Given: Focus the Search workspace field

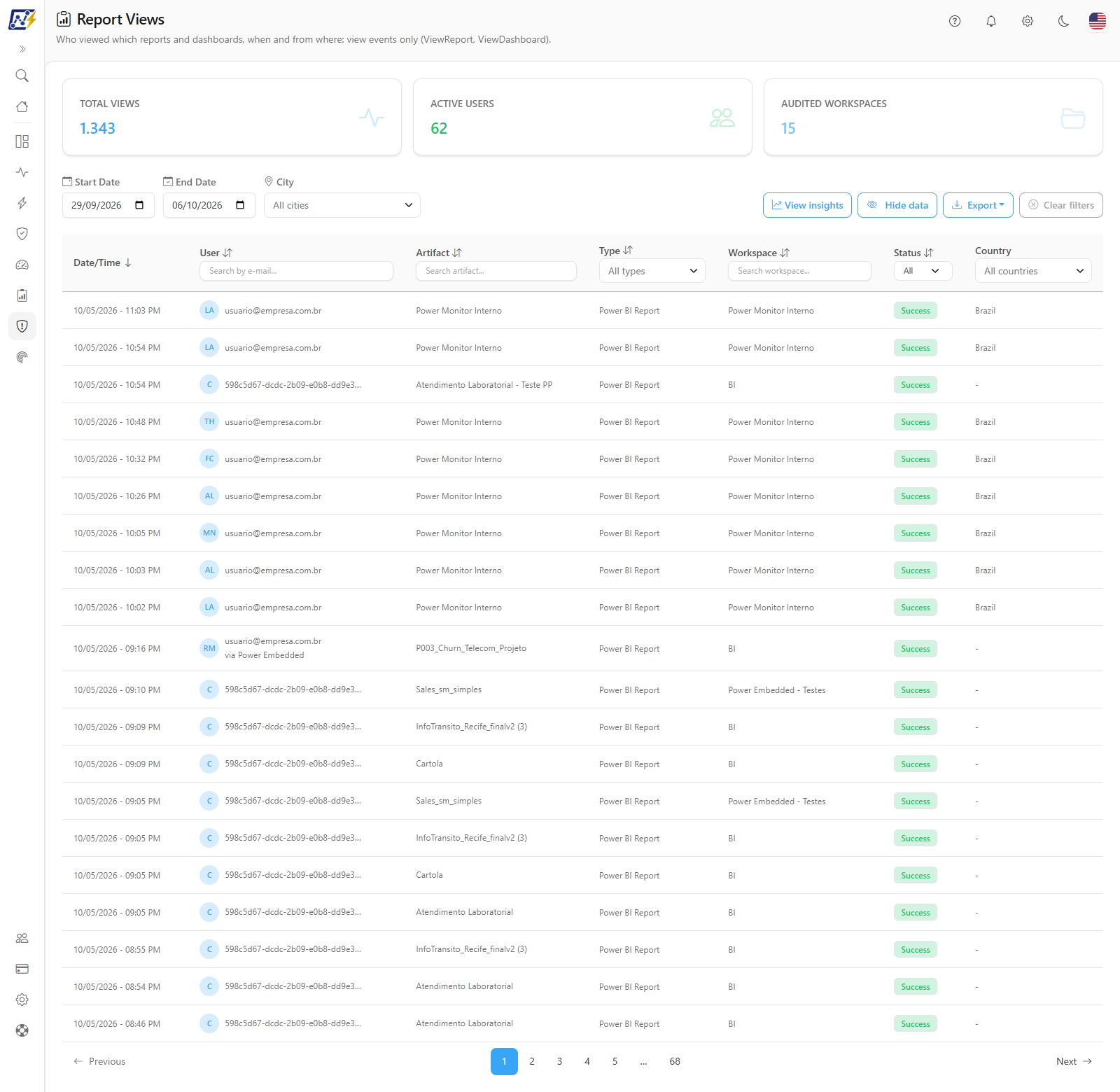Looking at the screenshot, I should tap(799, 271).
